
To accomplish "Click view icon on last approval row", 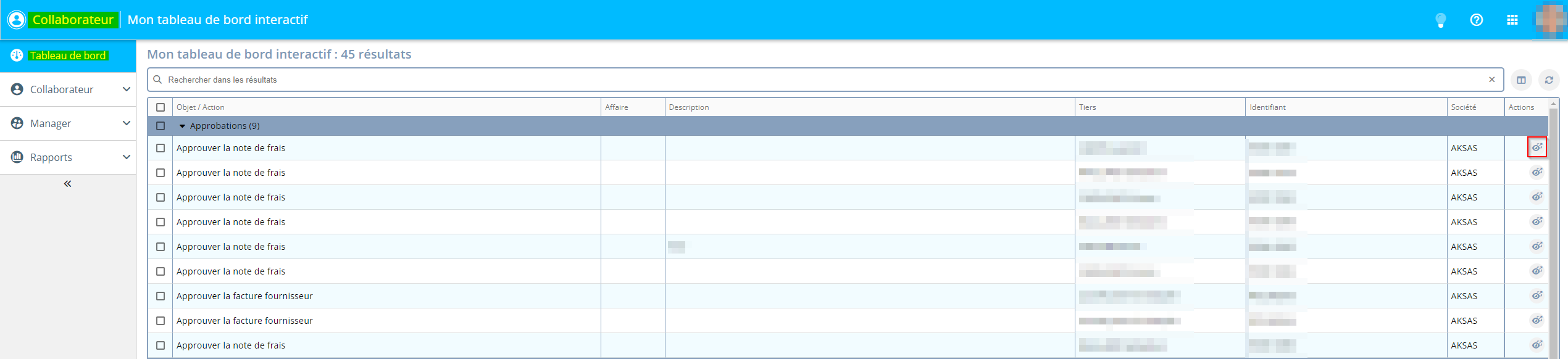I will coord(1537,345).
